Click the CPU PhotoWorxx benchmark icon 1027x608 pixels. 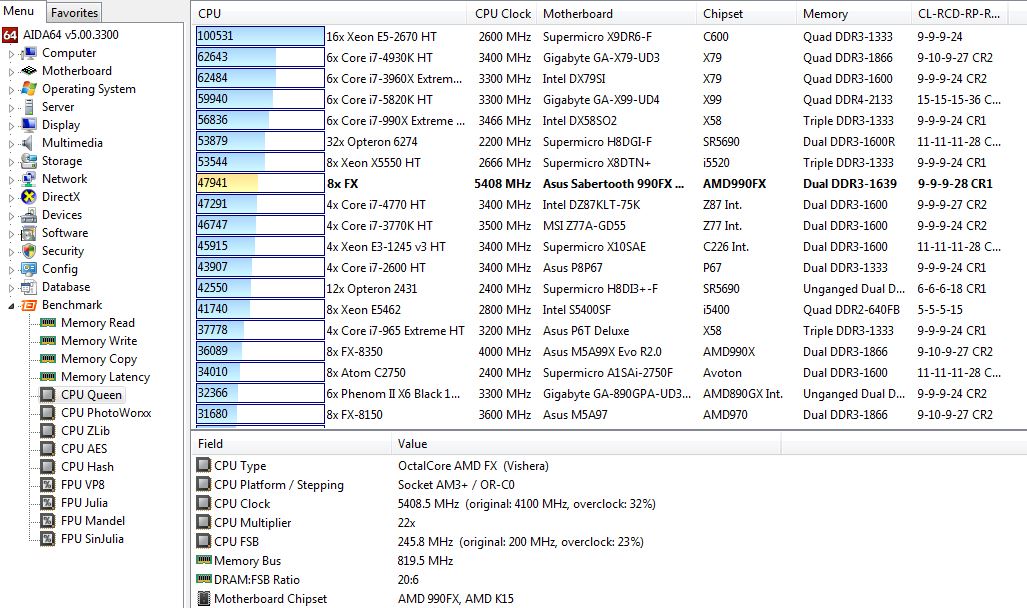(x=48, y=413)
